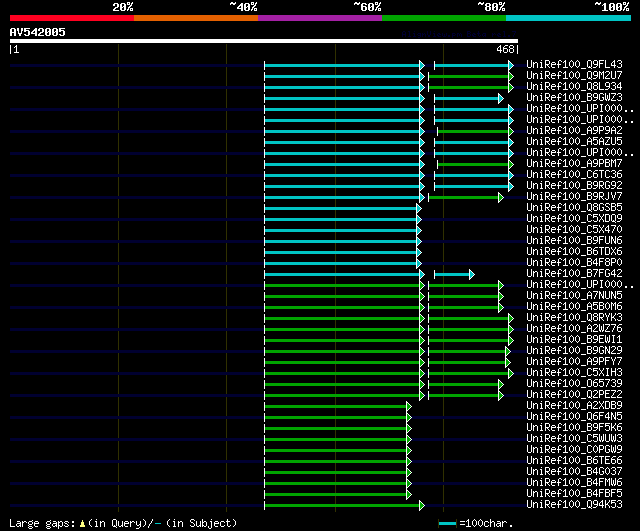
Task: Click the second cyan segment in B9GWZ3 row
Action: (469, 98)
